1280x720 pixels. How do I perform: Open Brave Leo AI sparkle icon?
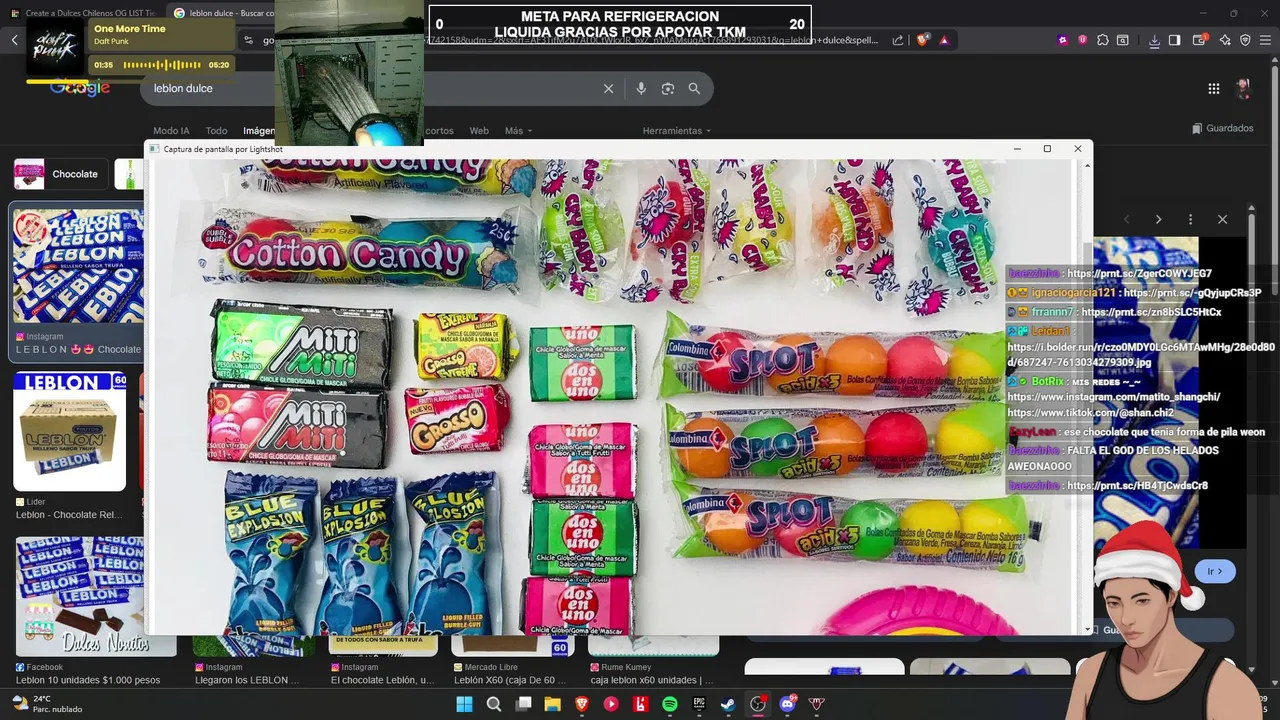tap(1225, 40)
